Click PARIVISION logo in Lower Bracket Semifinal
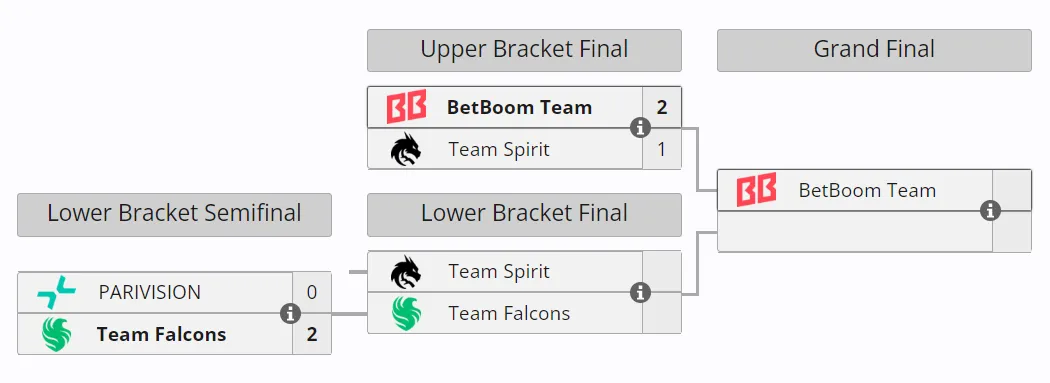The height and width of the screenshot is (383, 1050). point(56,293)
